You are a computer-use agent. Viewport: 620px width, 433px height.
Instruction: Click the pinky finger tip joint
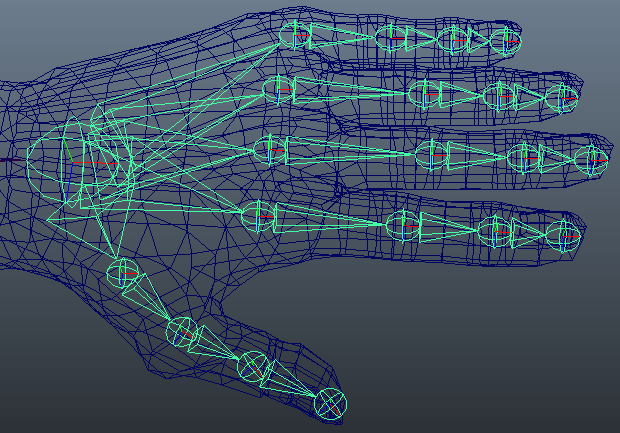(x=505, y=39)
